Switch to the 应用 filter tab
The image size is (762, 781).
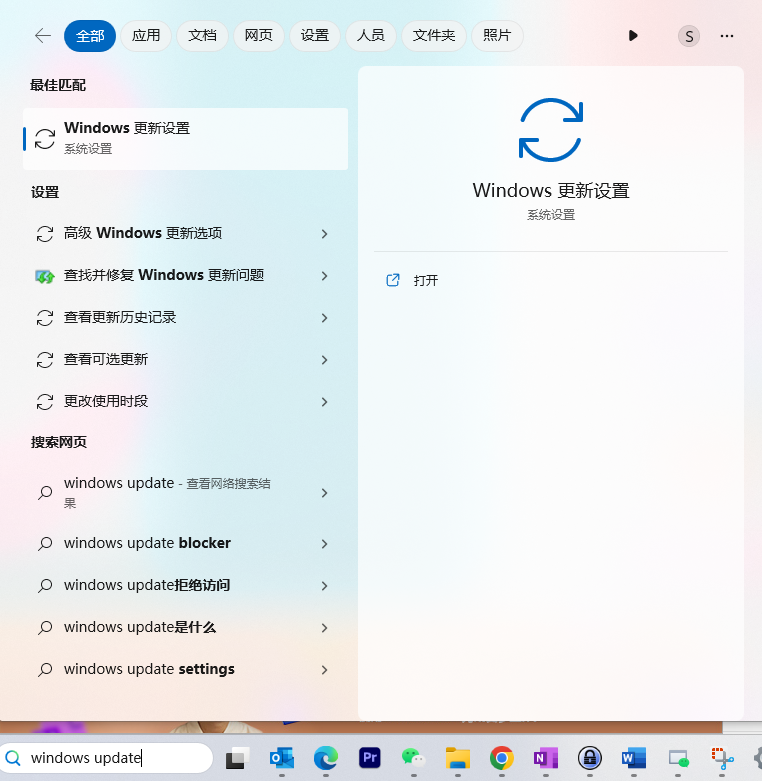pyautogui.click(x=146, y=36)
